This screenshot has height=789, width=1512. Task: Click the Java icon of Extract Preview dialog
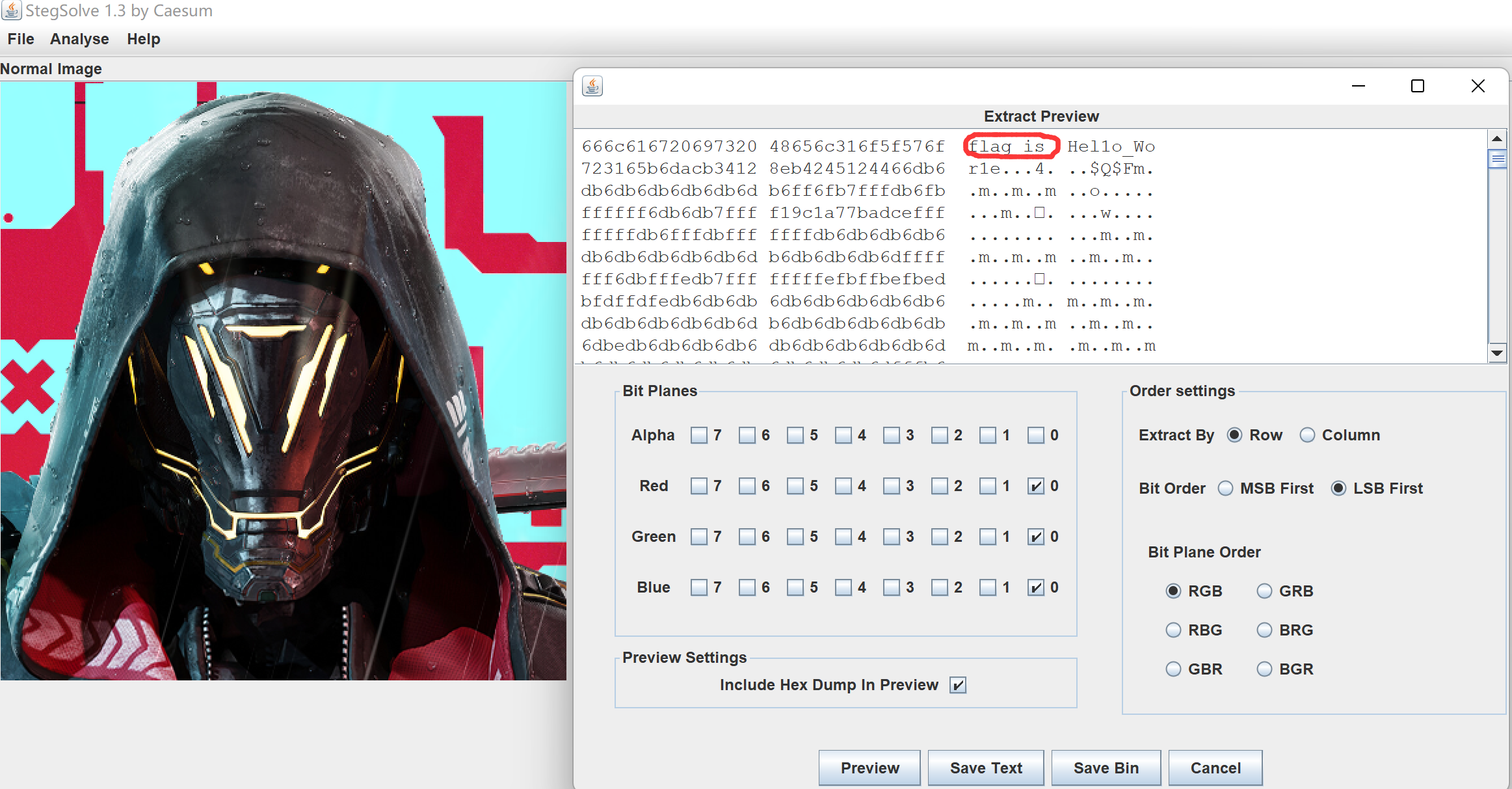click(592, 86)
